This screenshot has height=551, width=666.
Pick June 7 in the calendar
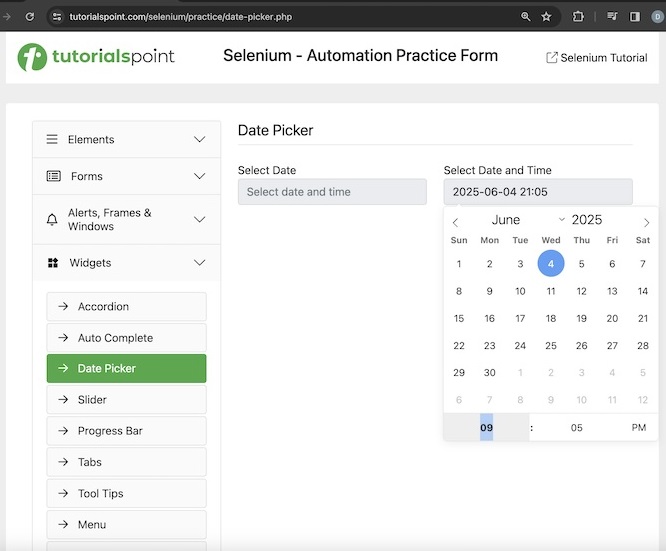pos(643,264)
